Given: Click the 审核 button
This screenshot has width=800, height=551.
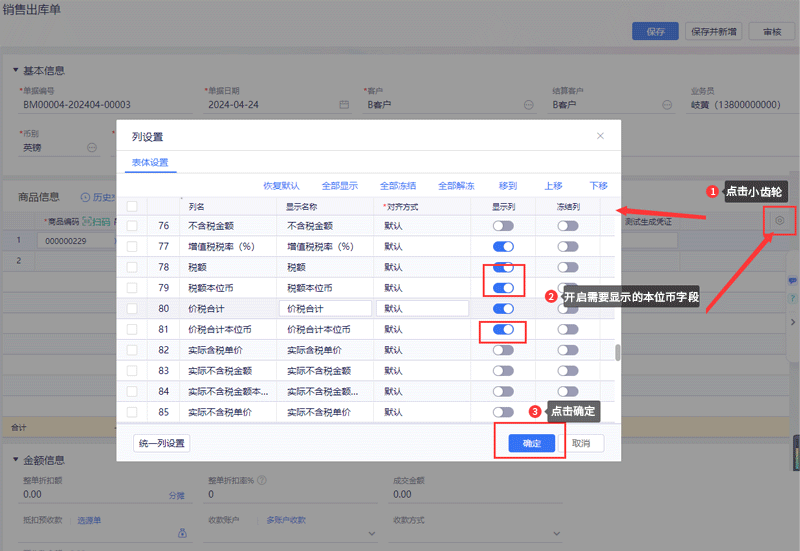Looking at the screenshot, I should [772, 32].
